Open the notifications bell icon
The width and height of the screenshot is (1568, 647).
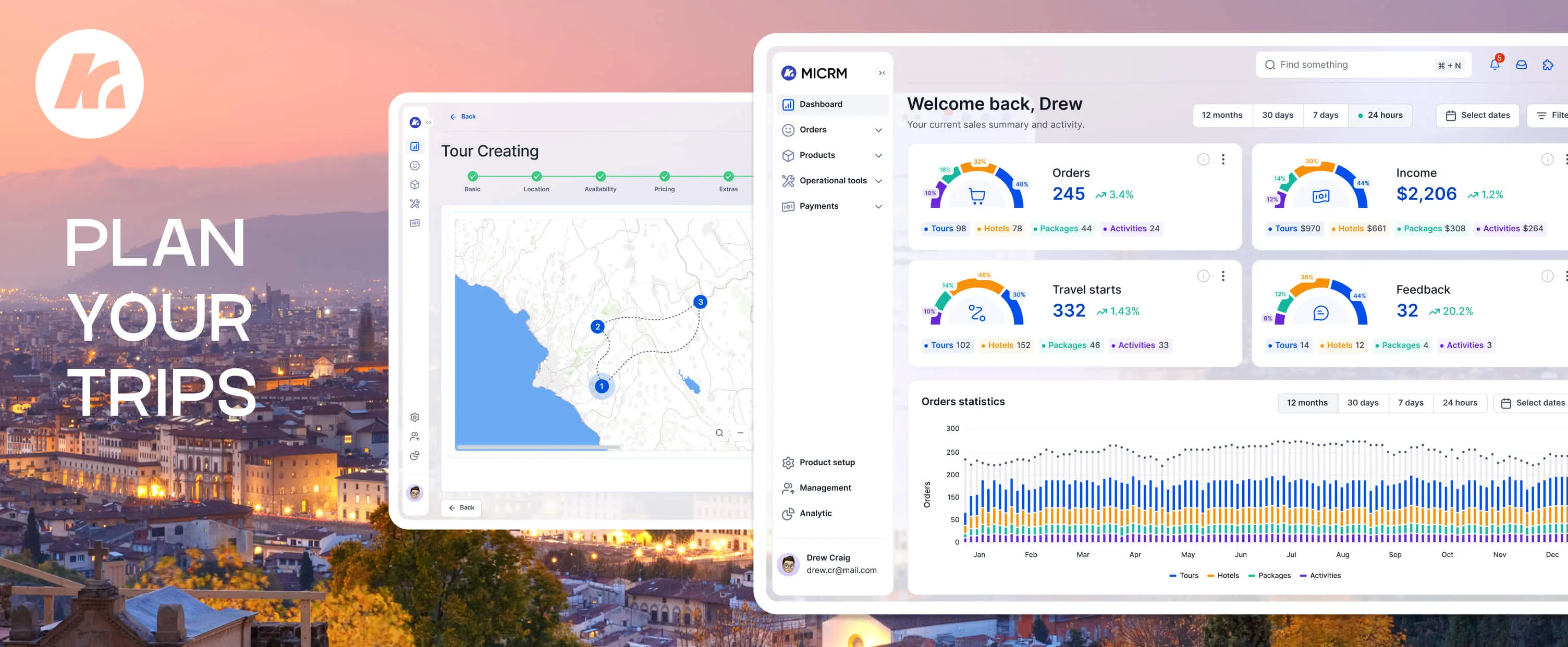point(1494,65)
